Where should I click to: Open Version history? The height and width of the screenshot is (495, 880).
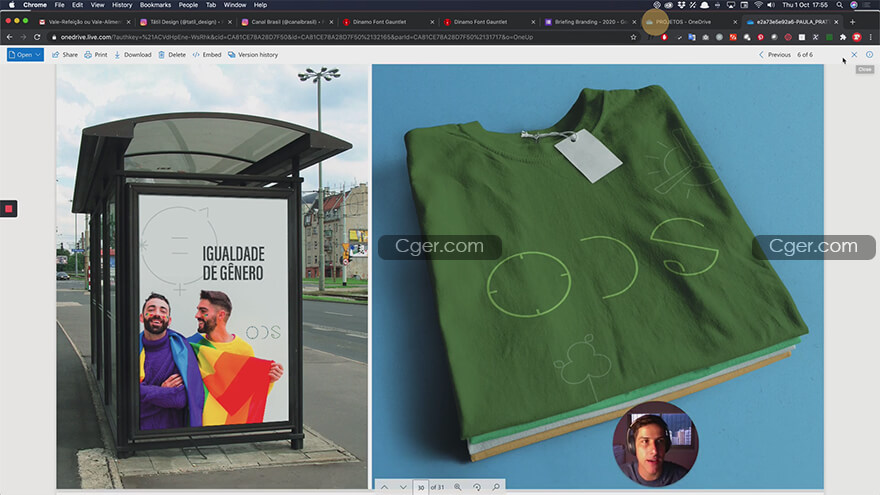(x=253, y=55)
